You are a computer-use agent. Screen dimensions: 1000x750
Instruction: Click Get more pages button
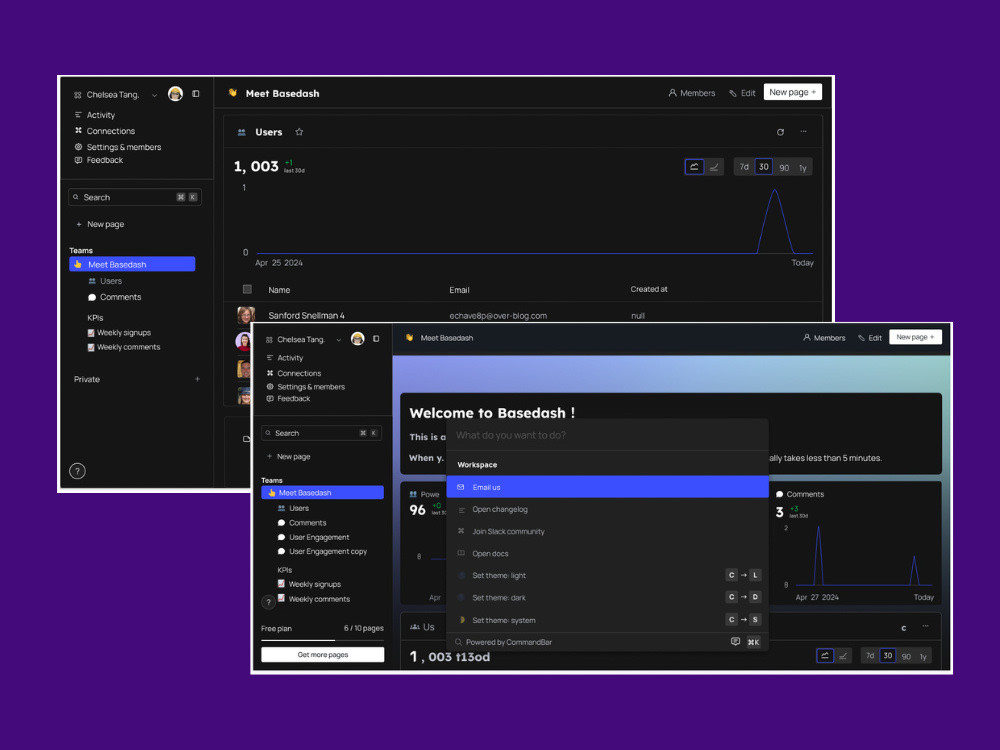323,655
